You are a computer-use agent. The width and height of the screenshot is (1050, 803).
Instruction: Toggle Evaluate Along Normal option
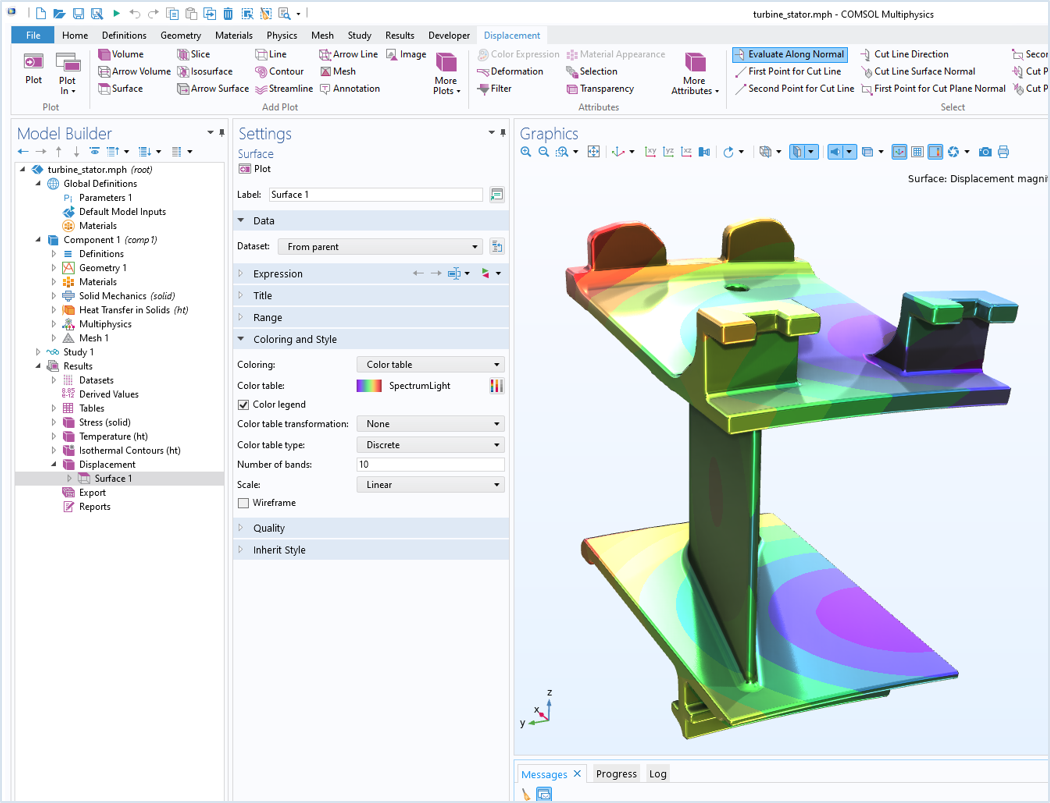pos(790,54)
